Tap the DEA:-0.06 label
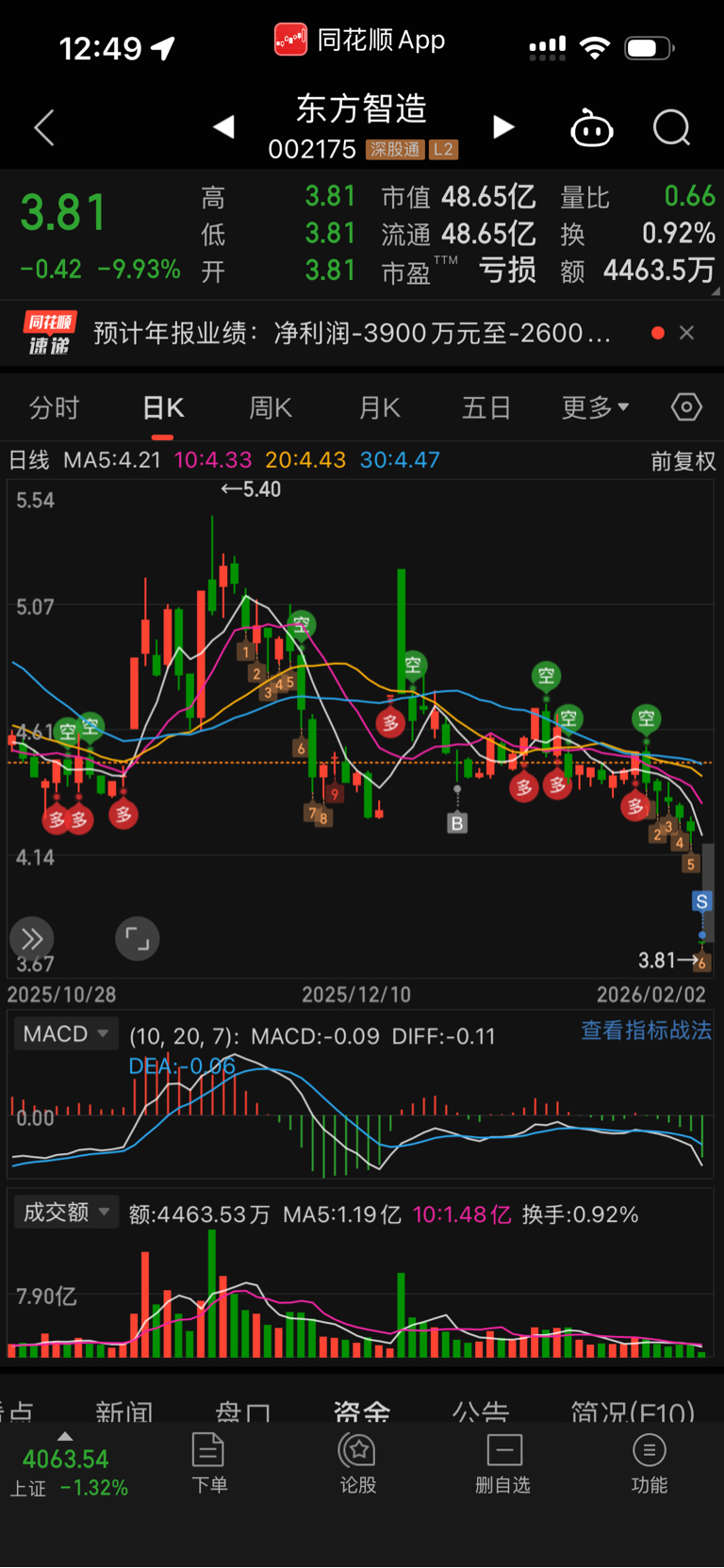 pyautogui.click(x=182, y=1066)
